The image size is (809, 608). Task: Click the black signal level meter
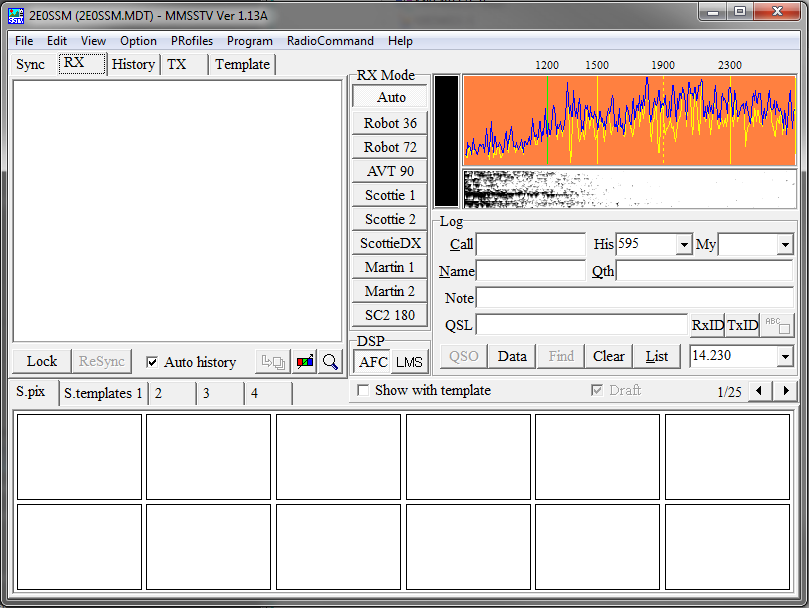click(446, 141)
